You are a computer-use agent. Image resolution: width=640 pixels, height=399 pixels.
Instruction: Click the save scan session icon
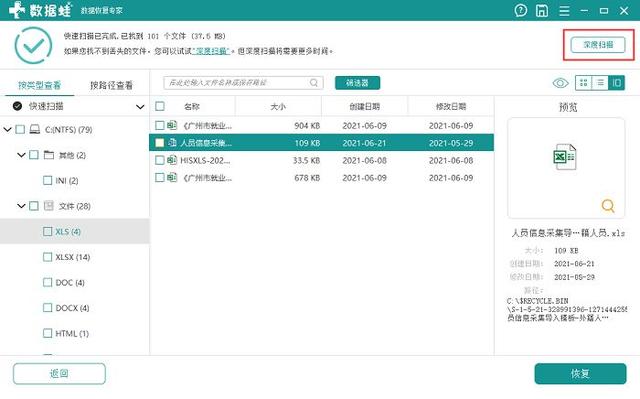coord(542,10)
